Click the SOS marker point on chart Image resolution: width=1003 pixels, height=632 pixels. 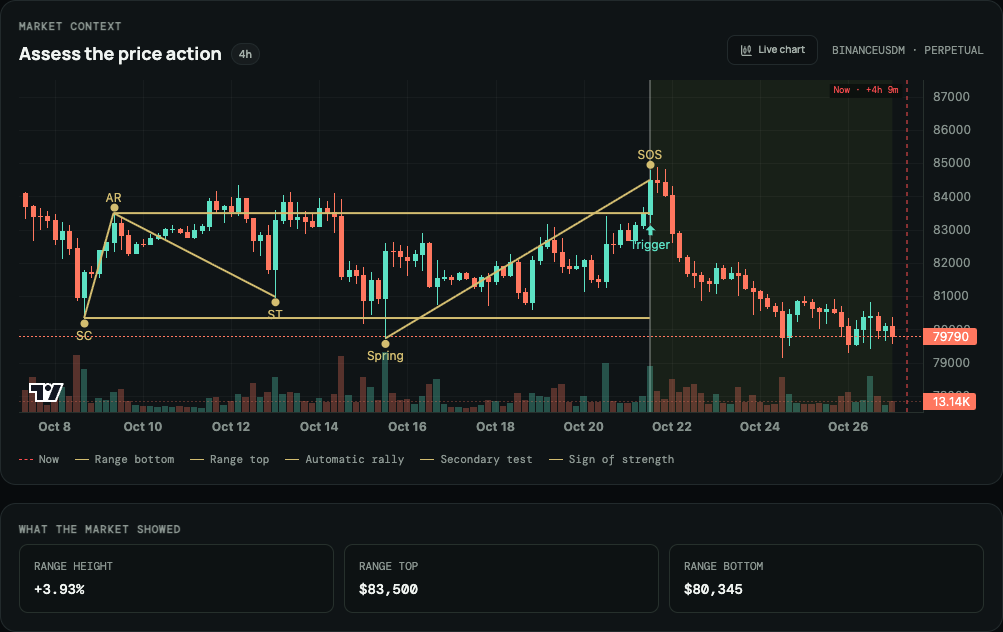651,165
